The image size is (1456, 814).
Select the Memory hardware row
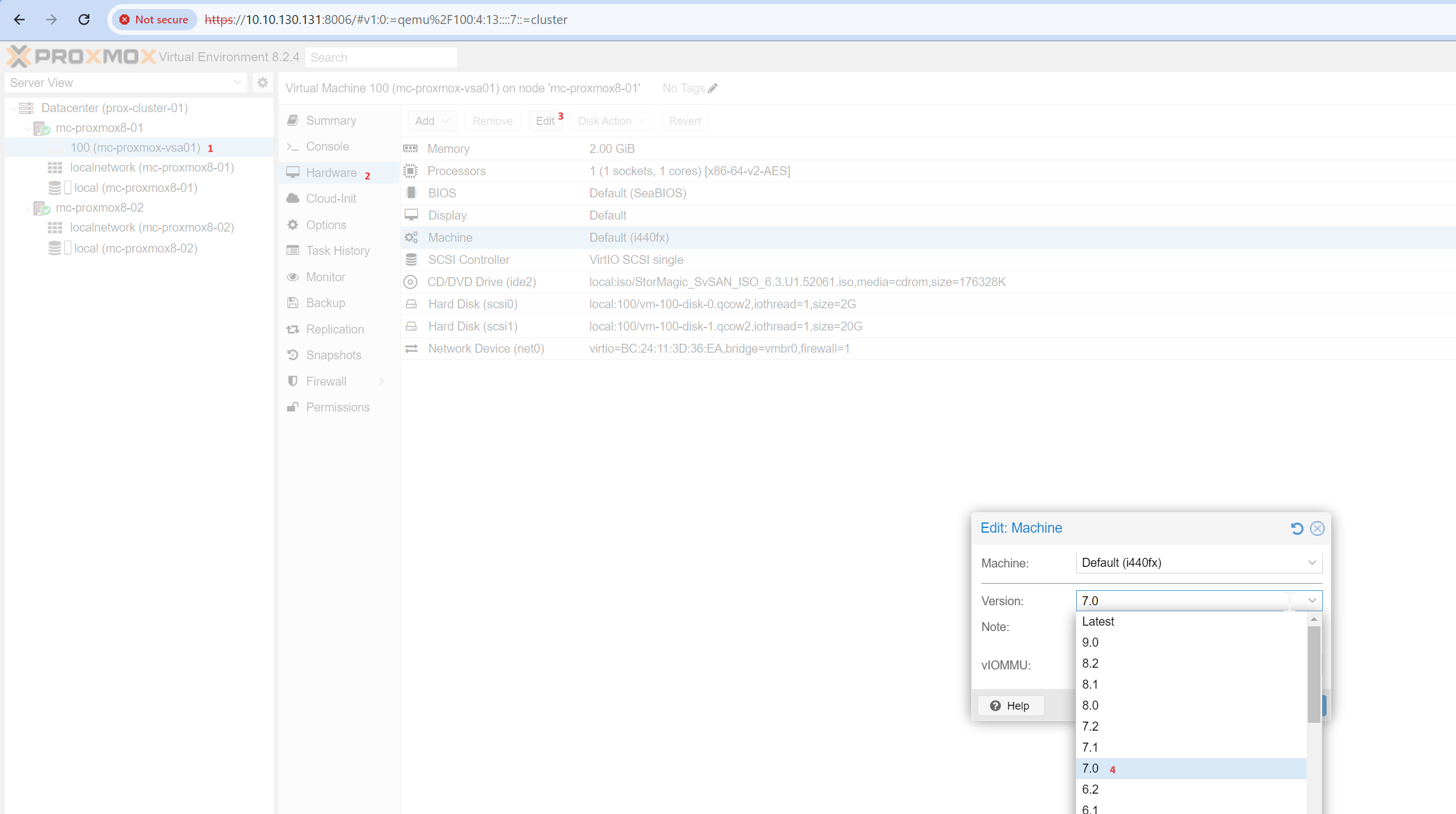pyautogui.click(x=928, y=149)
